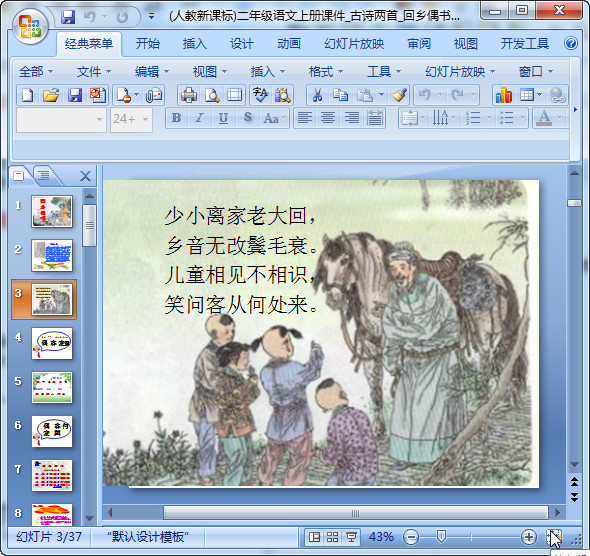
Task: Switch to the 动画 ribbon tab
Action: pos(289,44)
